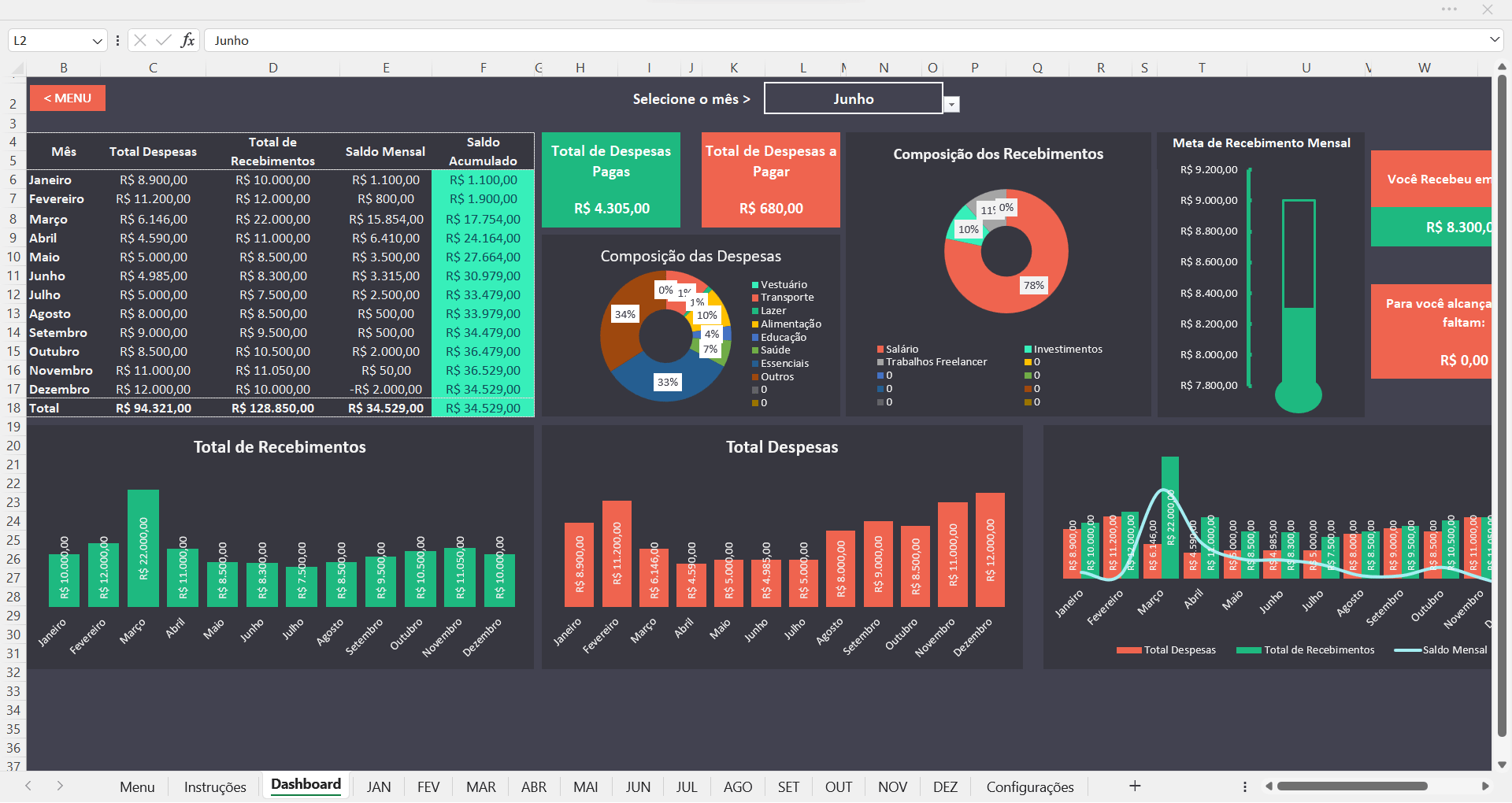Screen dimensions: 1512x803
Task: Open the AGO sheet tab
Action: [738, 786]
